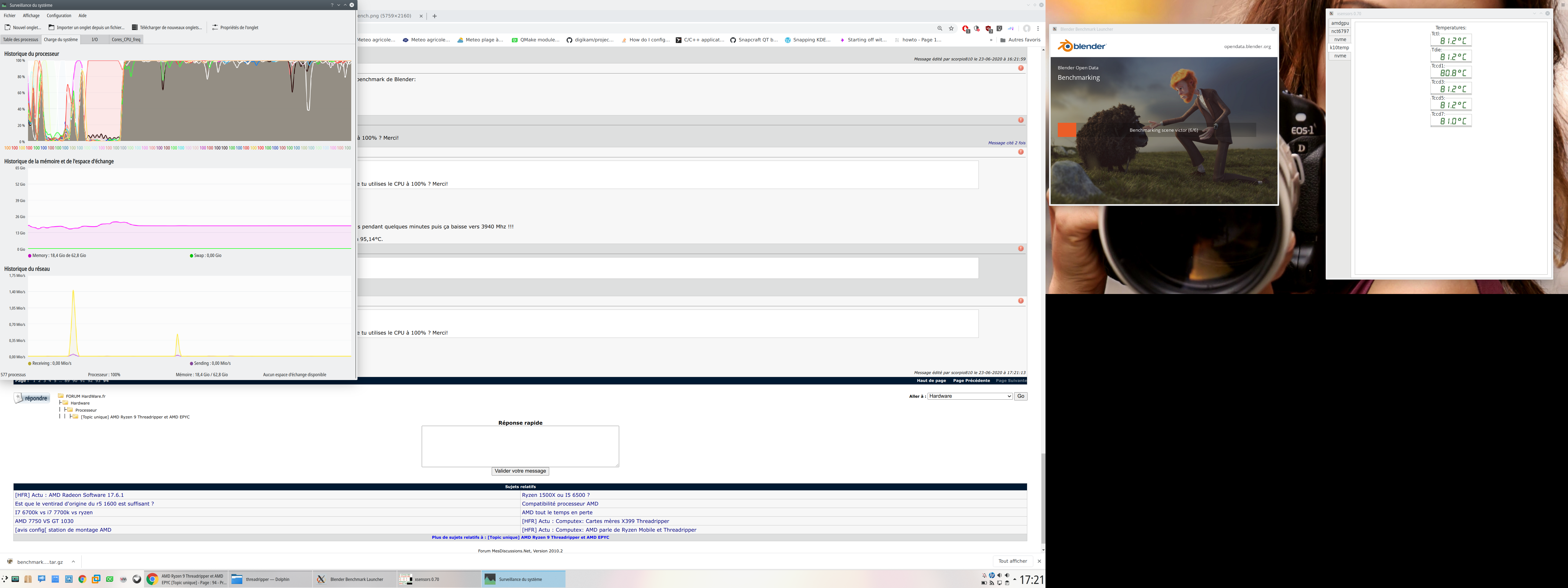Open the Starting off wit bookmark
This screenshot has width=1568, height=588.
point(863,40)
